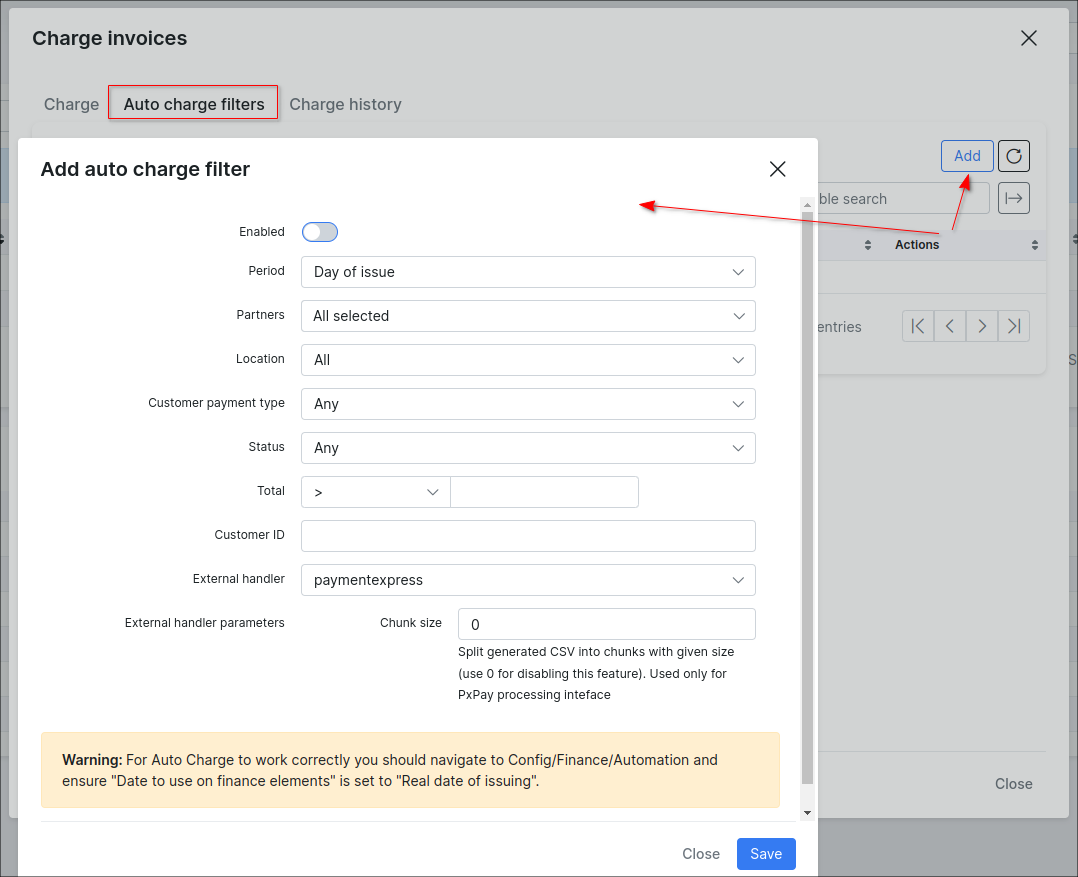Expand the Partners selection list
This screenshot has height=877, width=1078.
coord(528,316)
